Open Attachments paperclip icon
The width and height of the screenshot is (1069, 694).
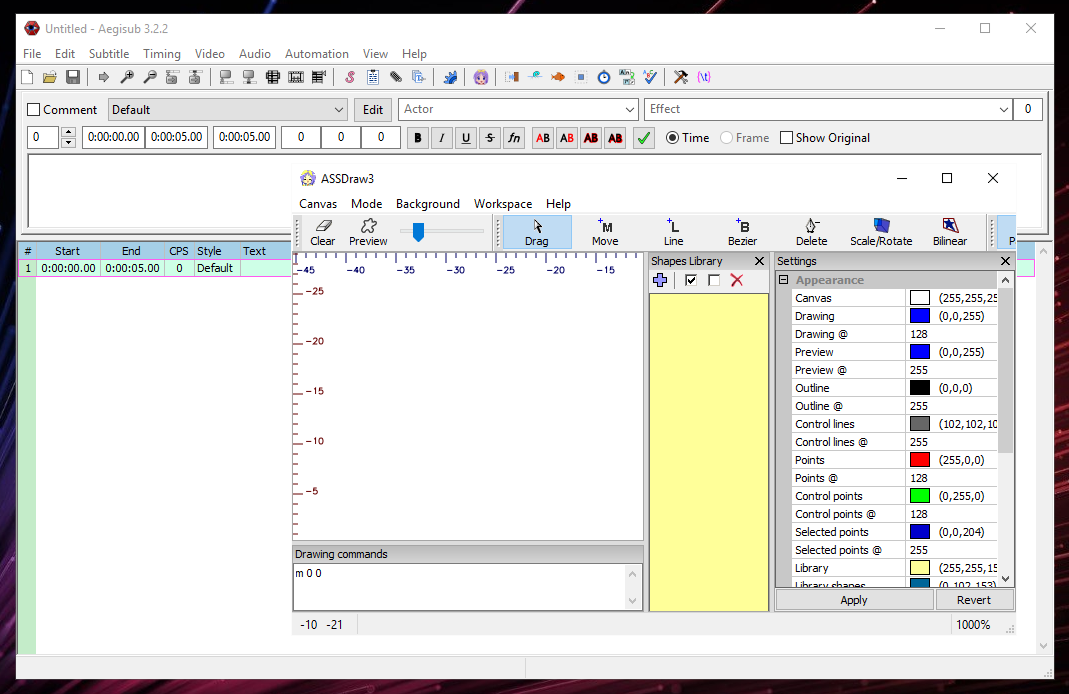pos(396,77)
